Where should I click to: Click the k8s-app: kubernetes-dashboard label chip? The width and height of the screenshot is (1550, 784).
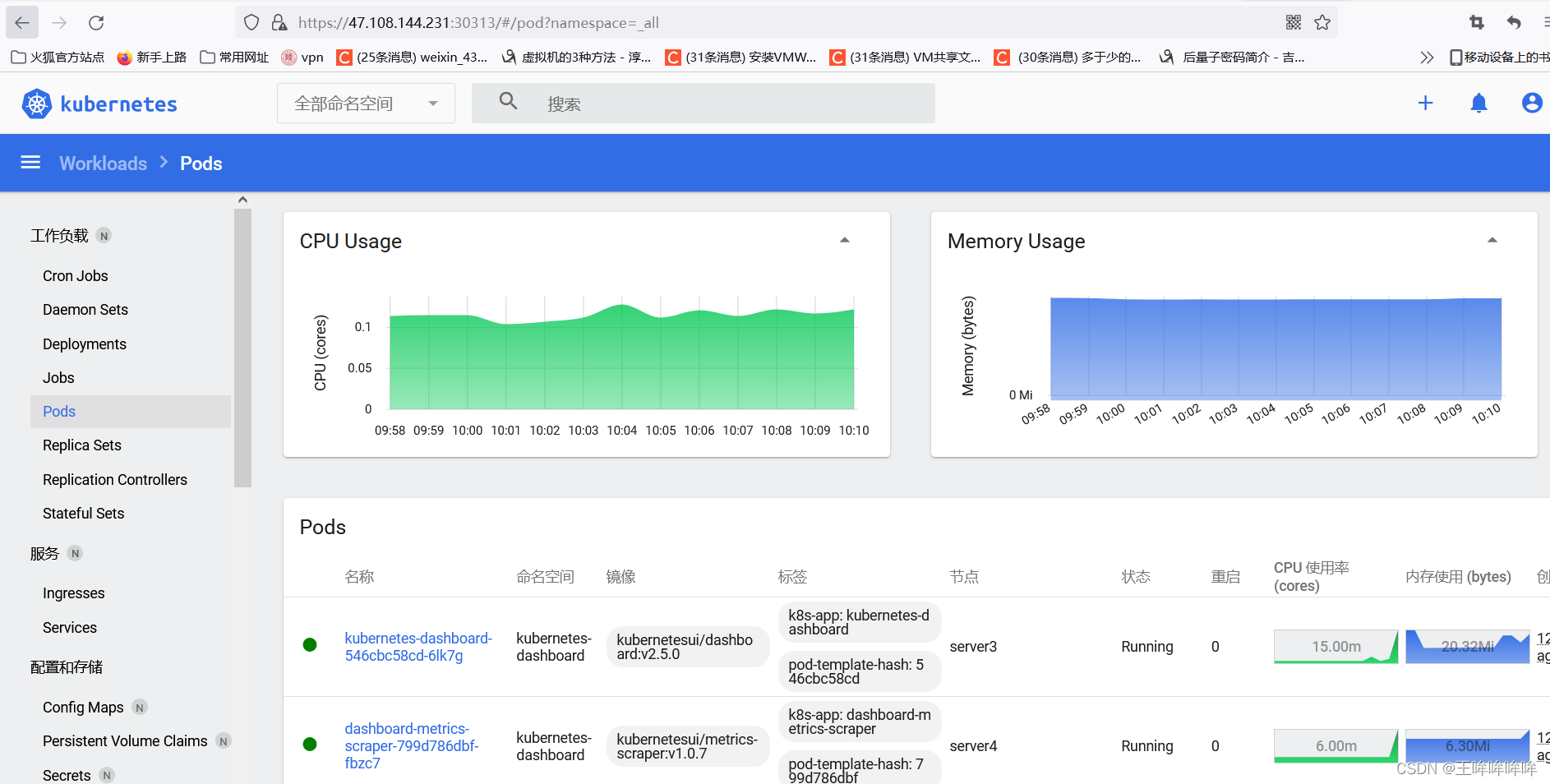(x=860, y=622)
